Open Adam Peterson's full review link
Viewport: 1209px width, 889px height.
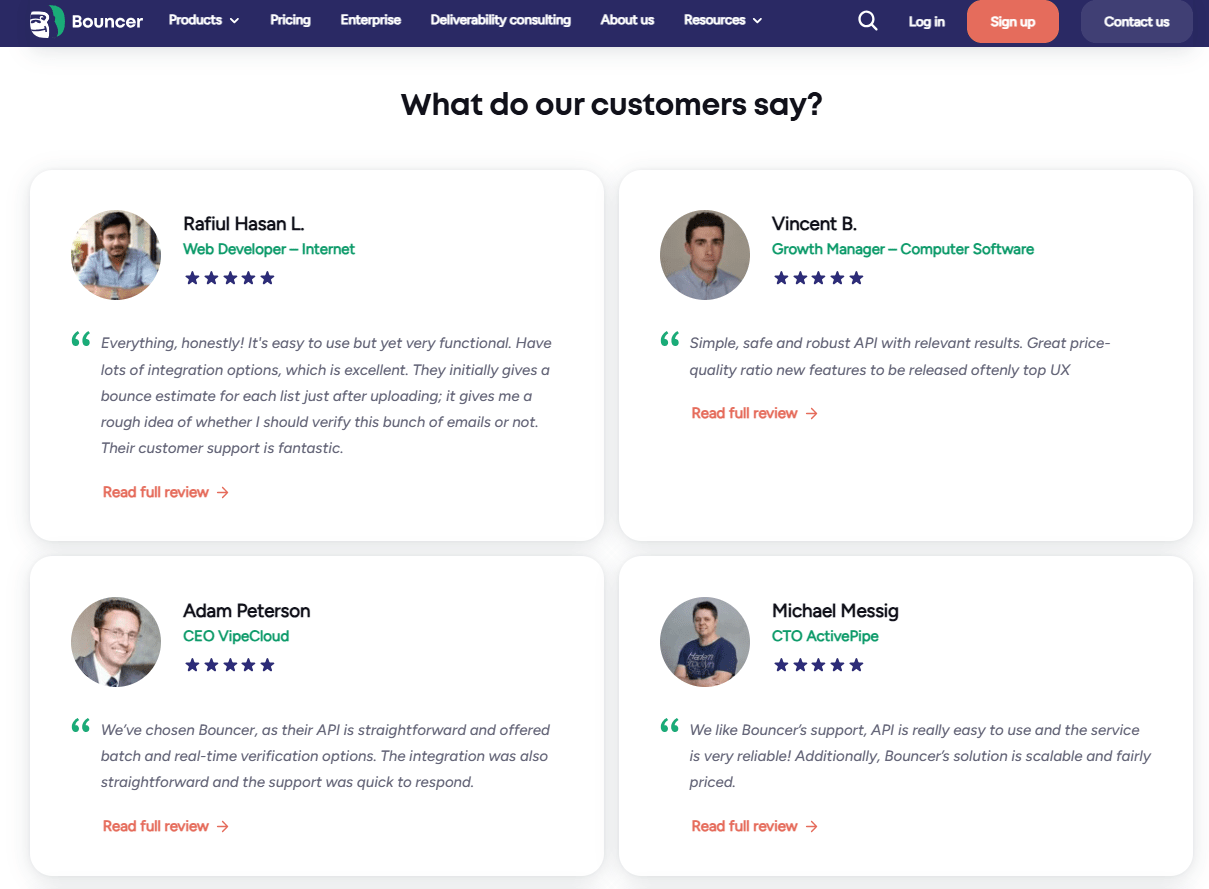pyautogui.click(x=166, y=826)
